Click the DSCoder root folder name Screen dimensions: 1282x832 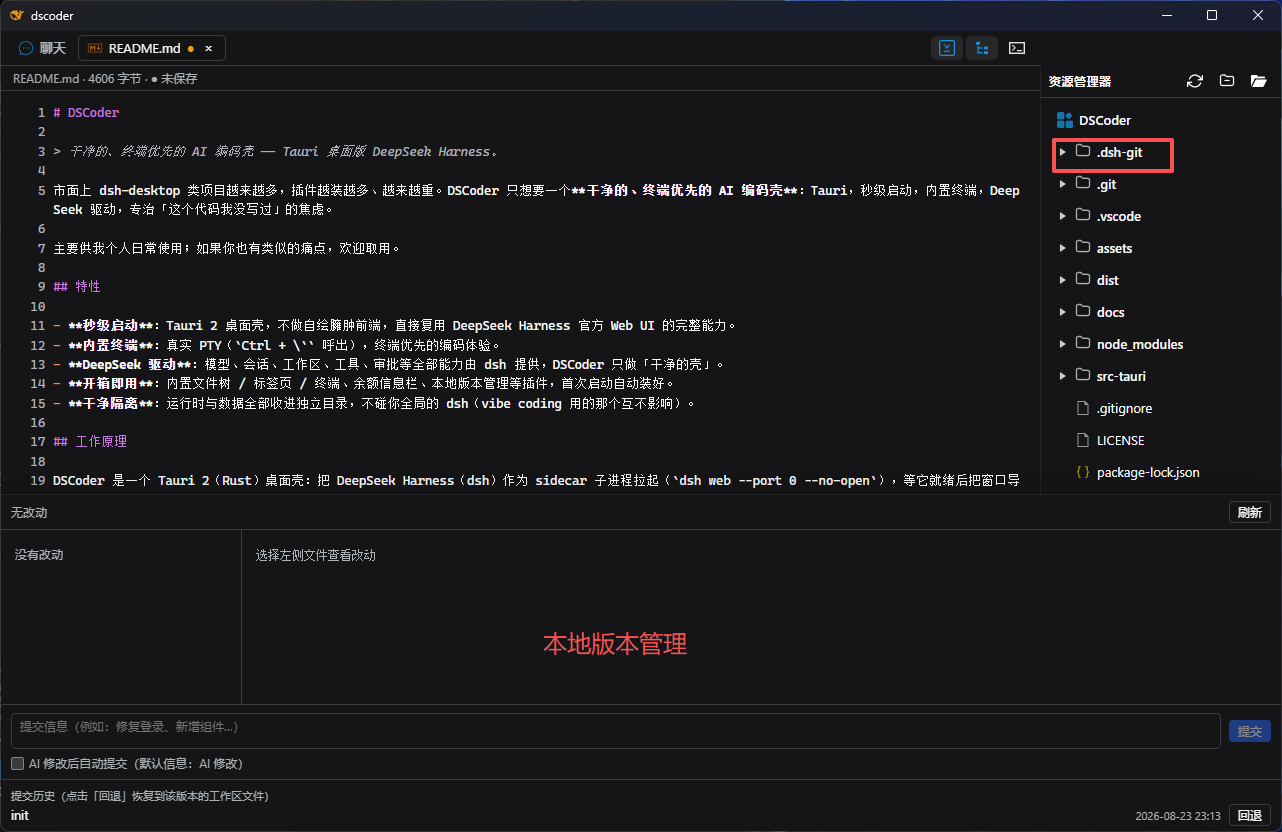1105,120
